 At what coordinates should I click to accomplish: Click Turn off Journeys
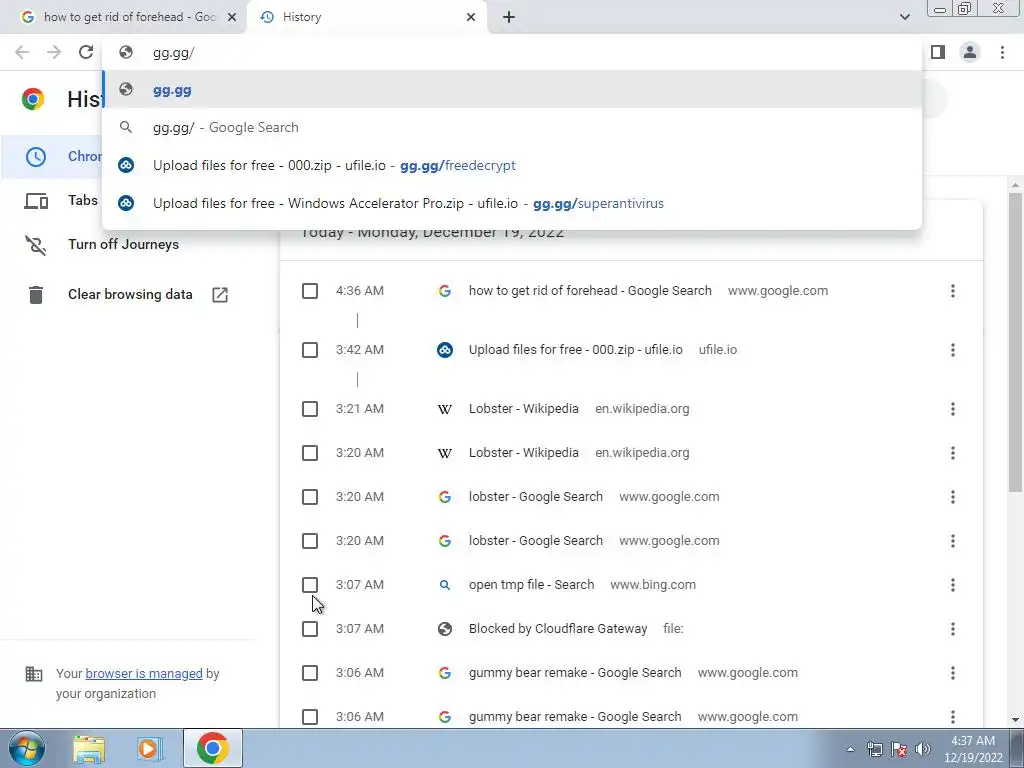coord(123,244)
